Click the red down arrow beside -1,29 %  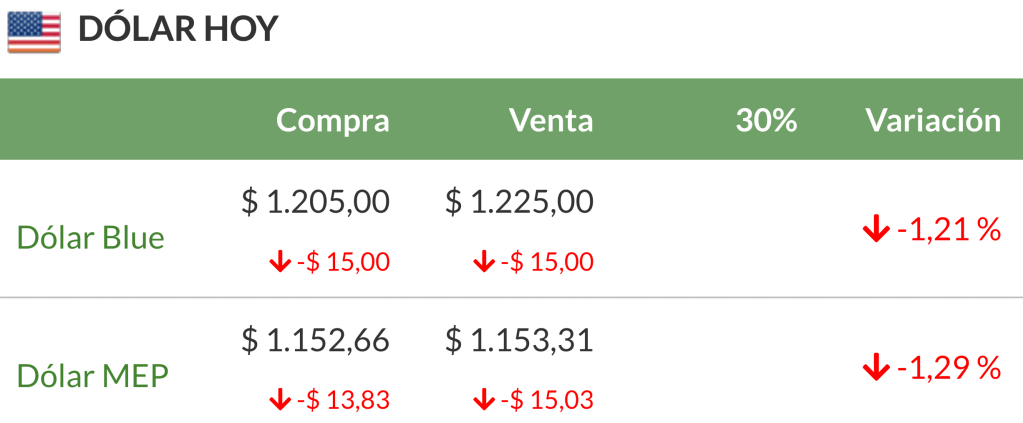[875, 368]
